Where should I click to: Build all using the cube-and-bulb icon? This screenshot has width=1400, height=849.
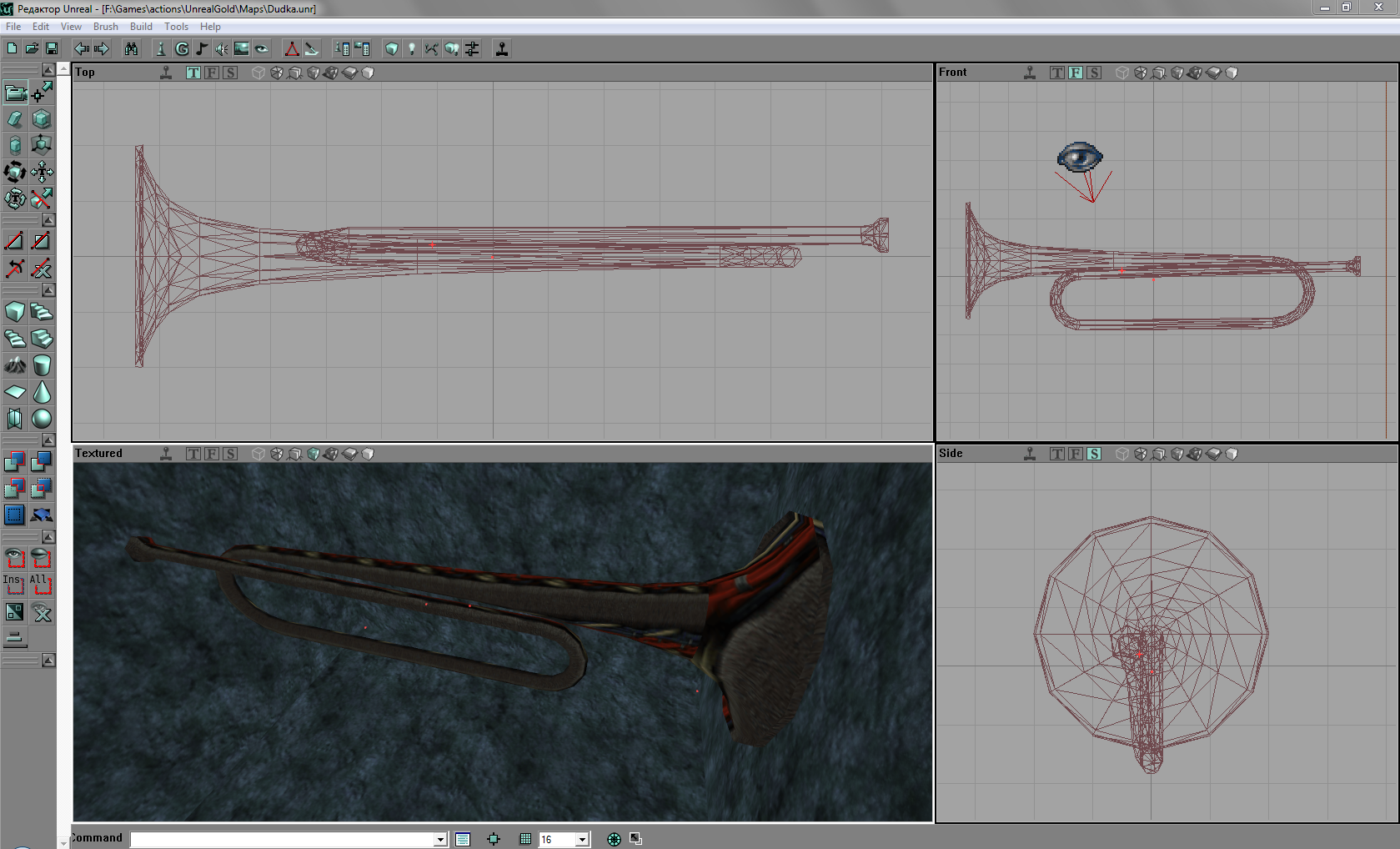coord(452,49)
